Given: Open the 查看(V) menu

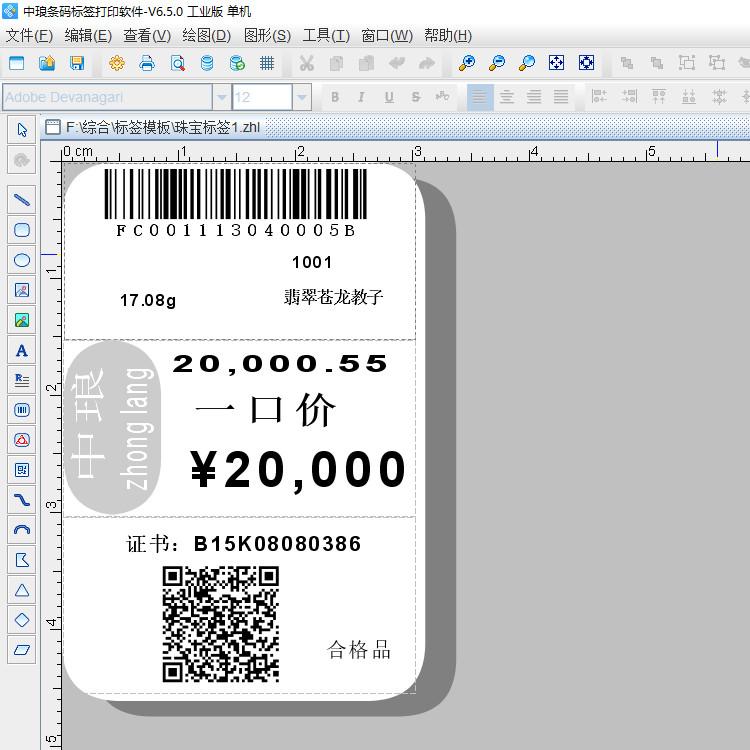Looking at the screenshot, I should point(147,35).
